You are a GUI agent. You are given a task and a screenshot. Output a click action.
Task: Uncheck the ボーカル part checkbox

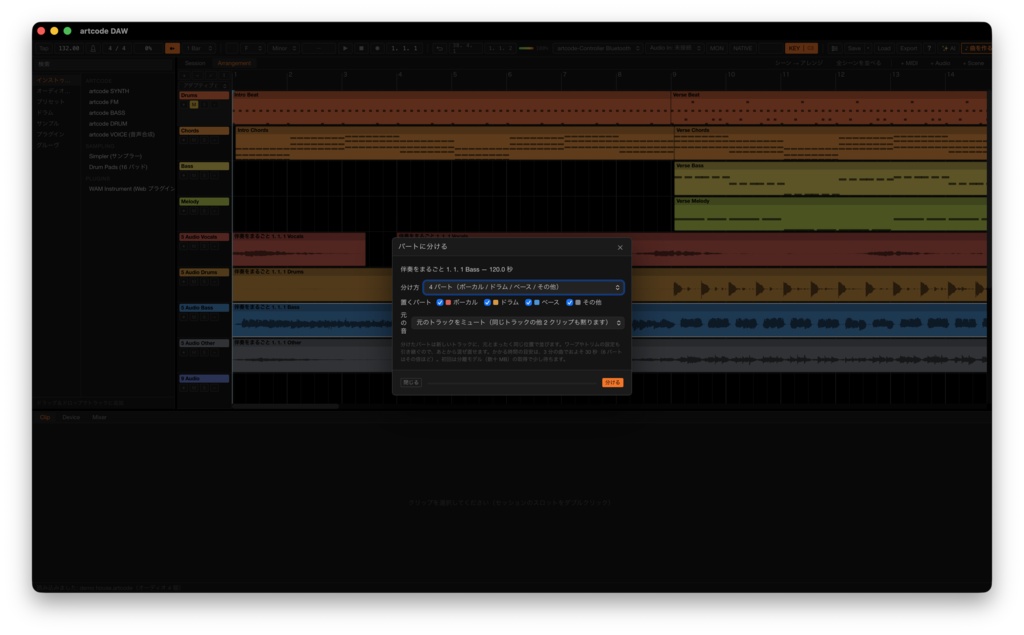[440, 302]
